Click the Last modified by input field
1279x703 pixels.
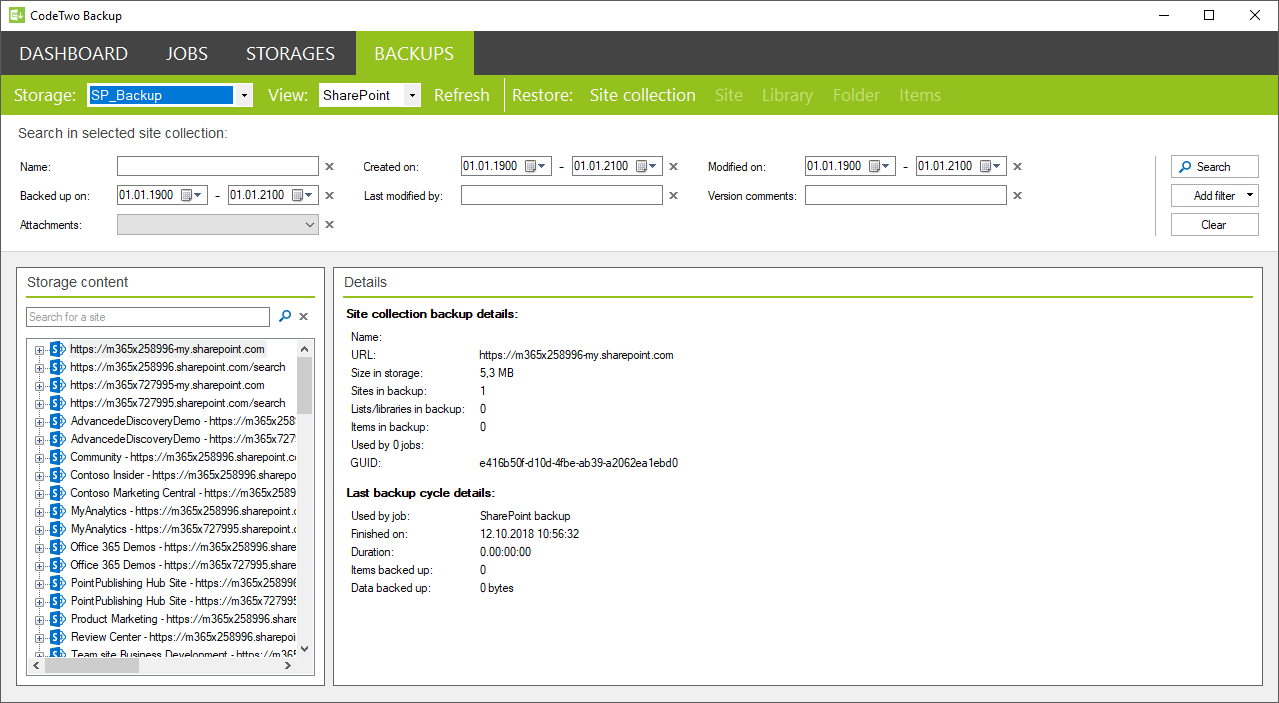pyautogui.click(x=562, y=196)
